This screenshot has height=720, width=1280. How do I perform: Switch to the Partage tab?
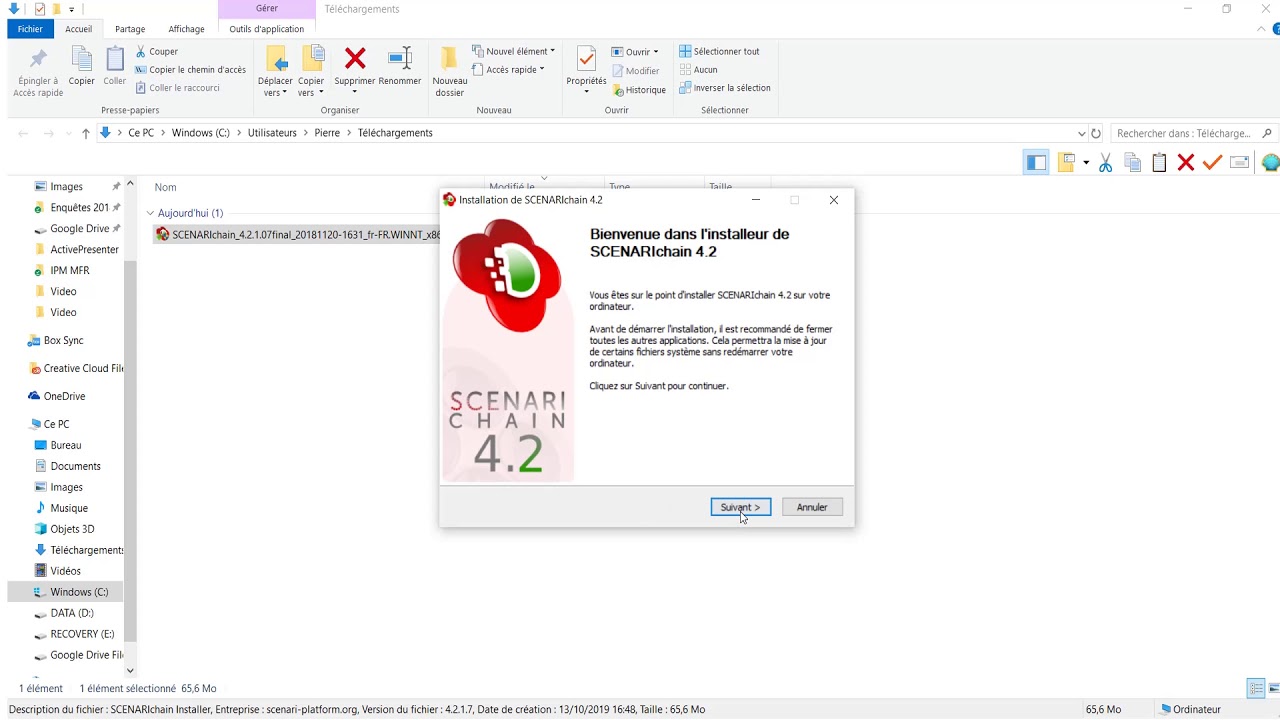130,29
